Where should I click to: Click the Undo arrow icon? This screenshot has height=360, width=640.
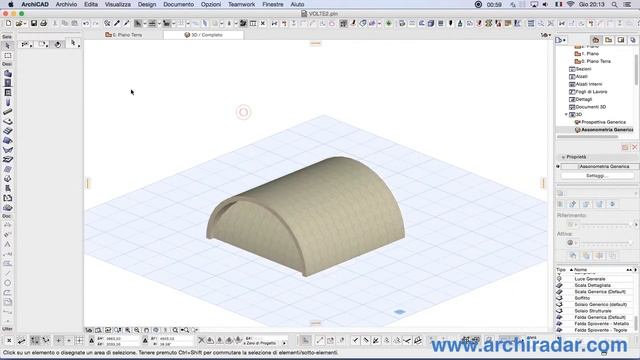tap(86, 24)
